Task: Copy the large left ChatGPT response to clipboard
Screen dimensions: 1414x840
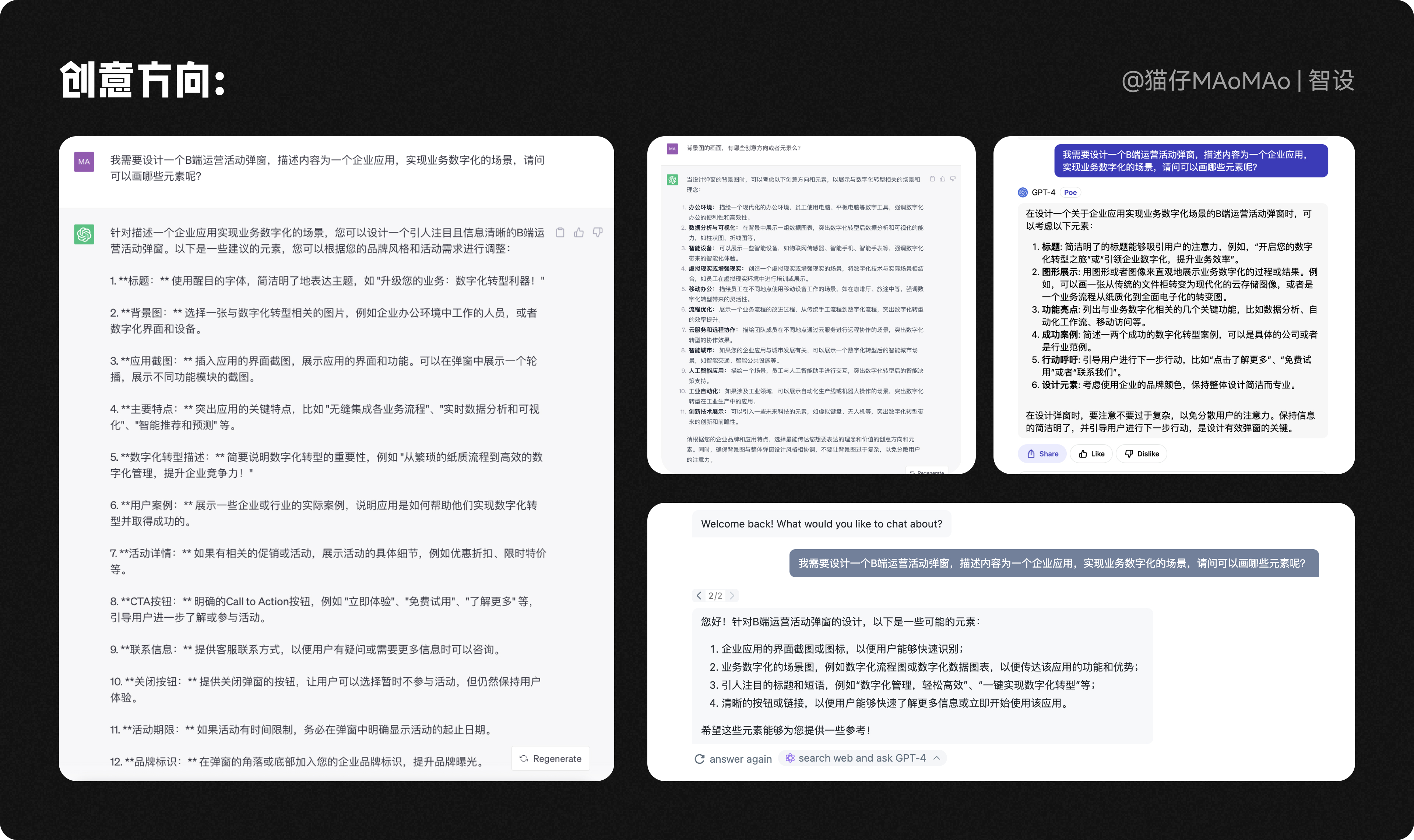Action: coord(560,233)
